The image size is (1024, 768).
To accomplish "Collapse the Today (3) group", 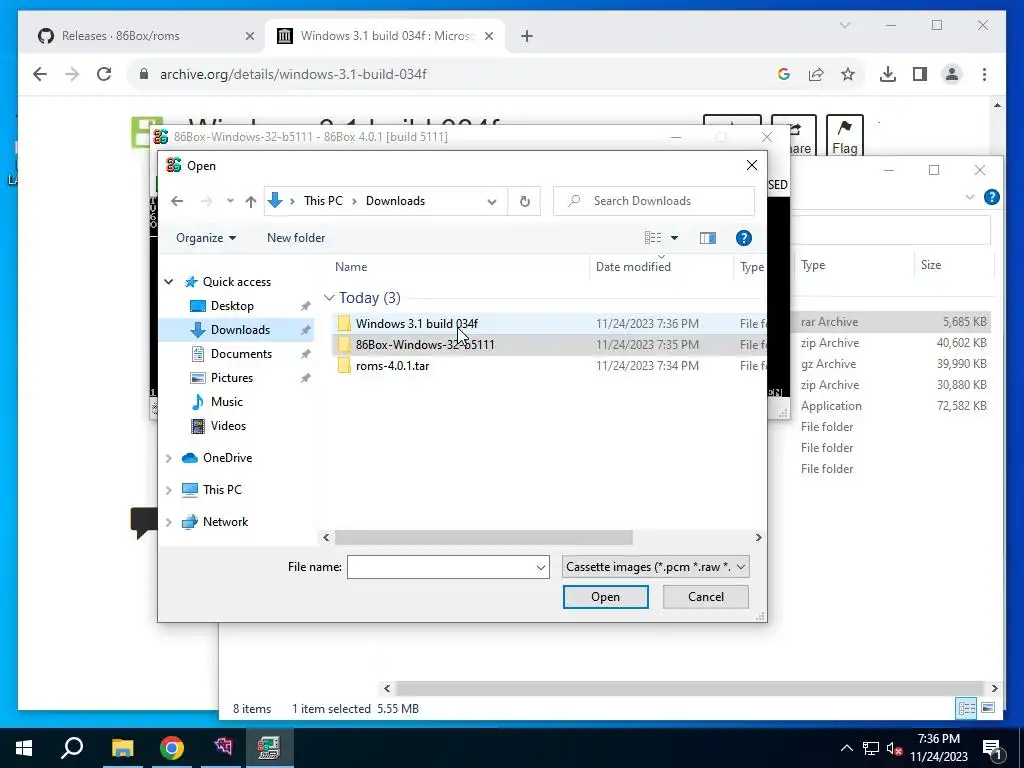I will point(329,298).
